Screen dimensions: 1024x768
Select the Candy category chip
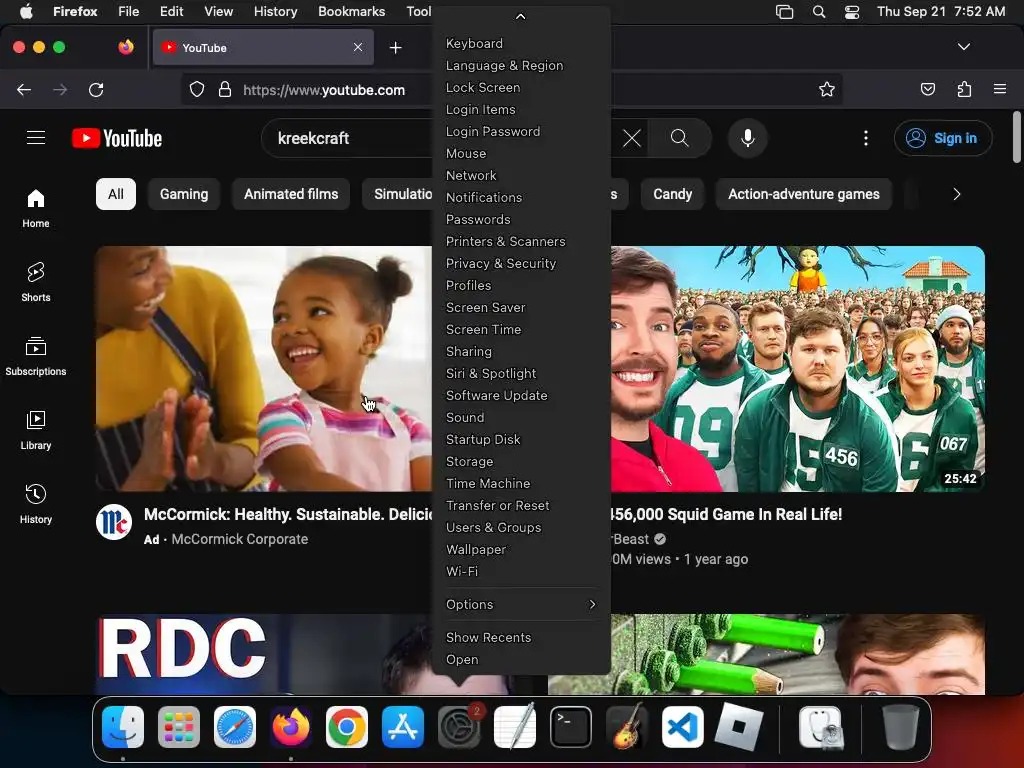672,194
